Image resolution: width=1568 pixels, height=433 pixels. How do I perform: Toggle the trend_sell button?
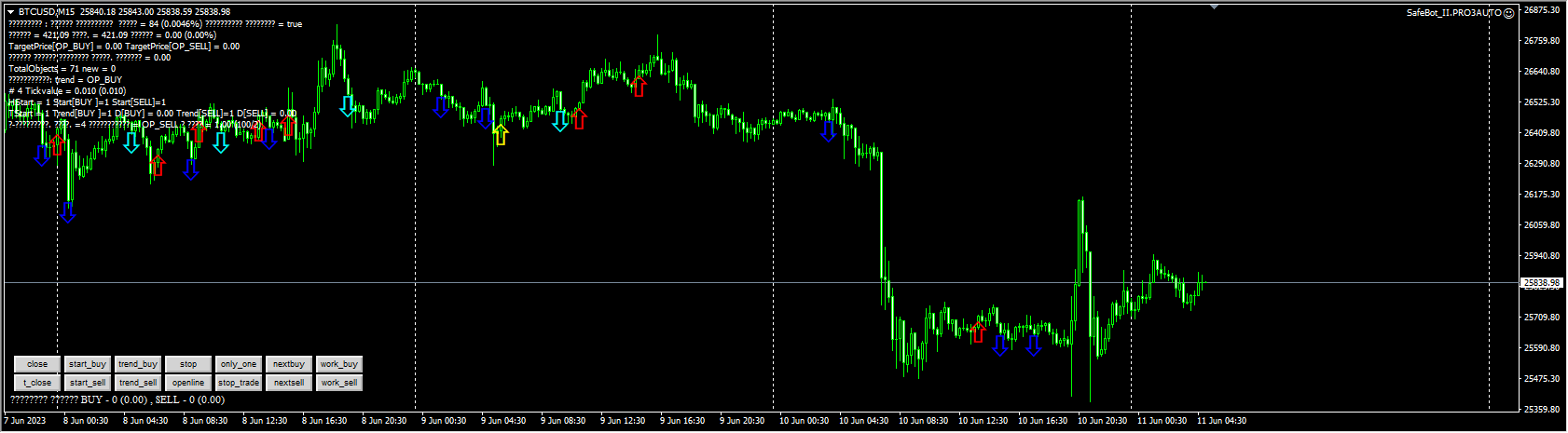click(138, 383)
